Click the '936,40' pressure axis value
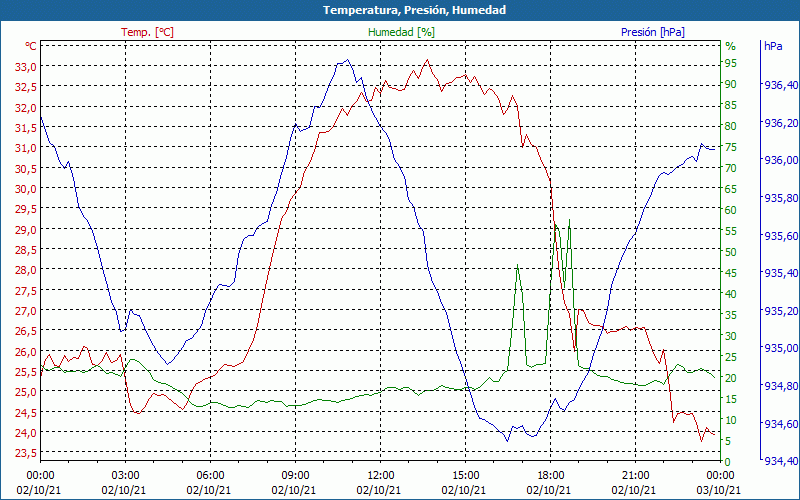Screen dimensions: 800x500 pos(781,85)
